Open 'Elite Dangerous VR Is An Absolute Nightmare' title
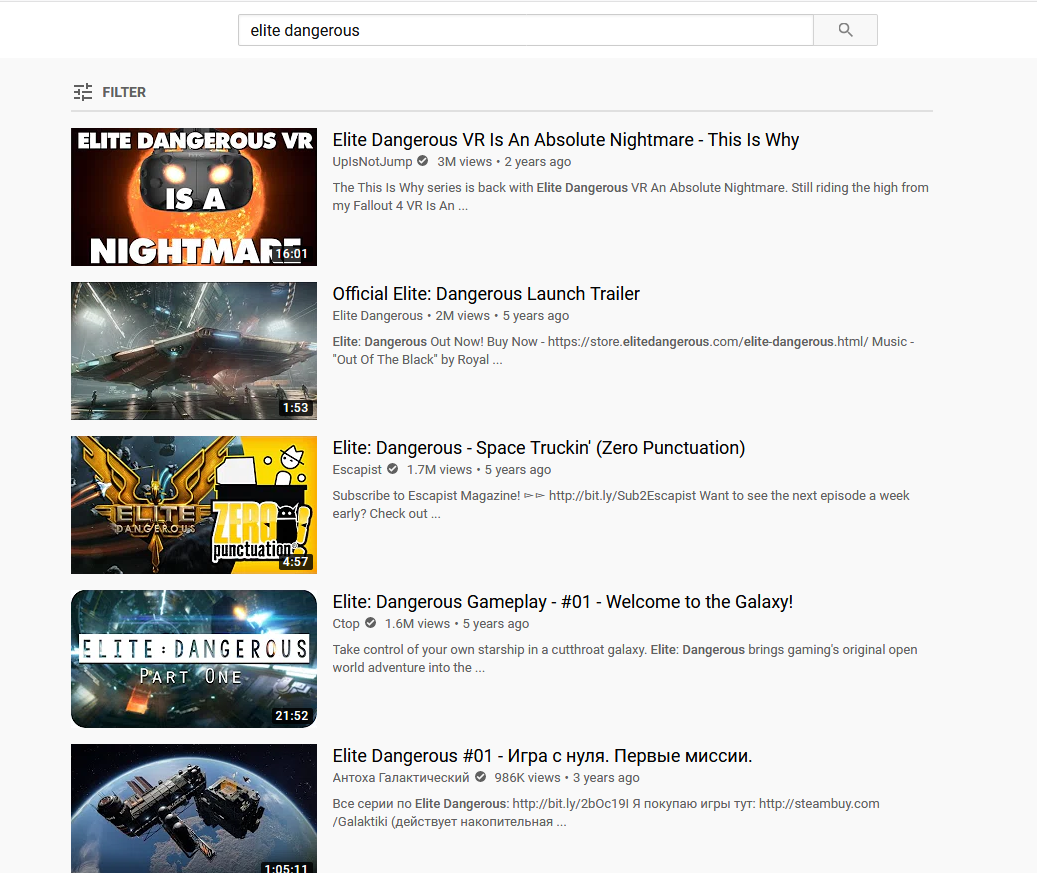 (565, 140)
